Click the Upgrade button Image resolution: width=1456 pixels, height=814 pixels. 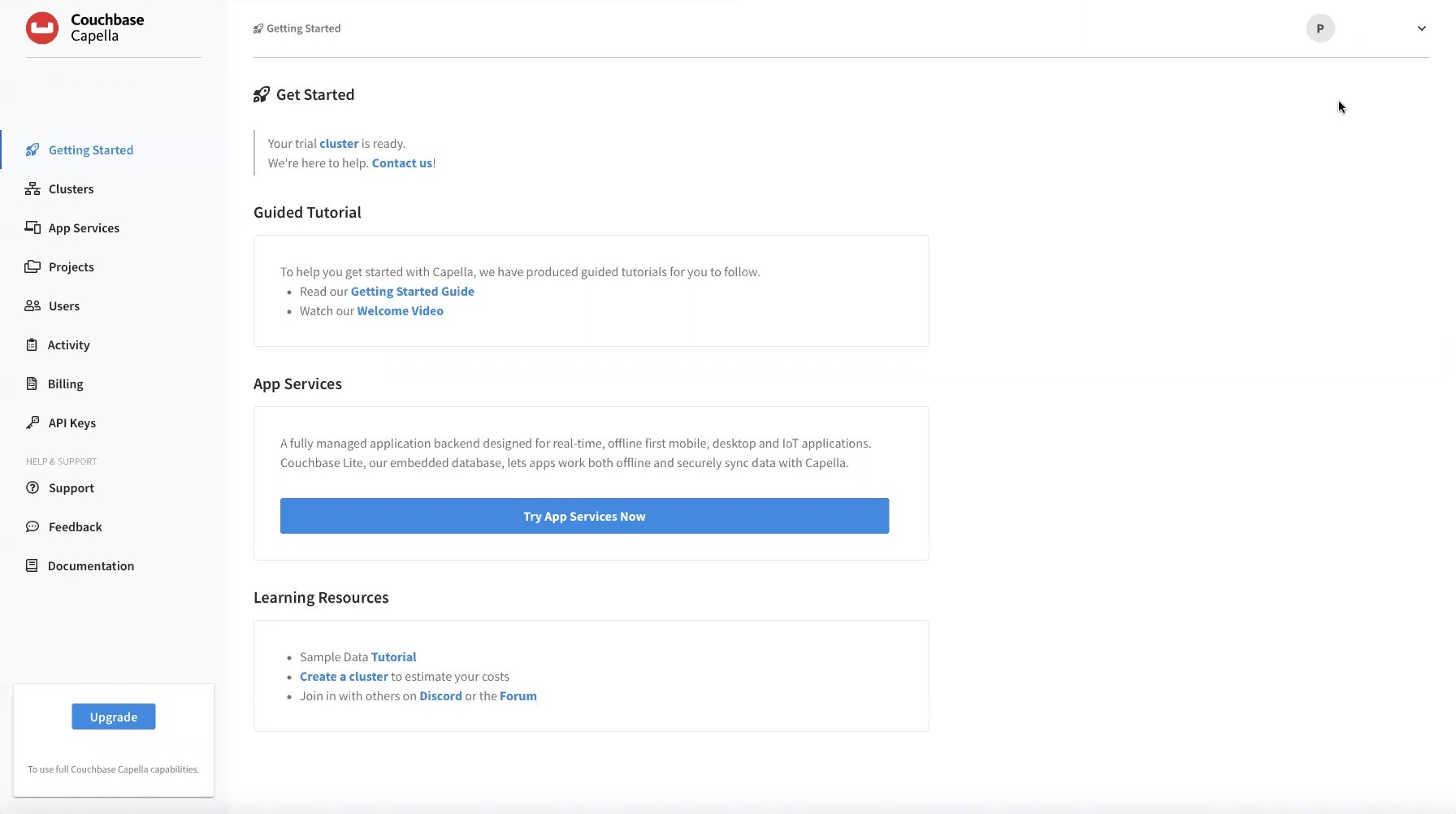[114, 717]
